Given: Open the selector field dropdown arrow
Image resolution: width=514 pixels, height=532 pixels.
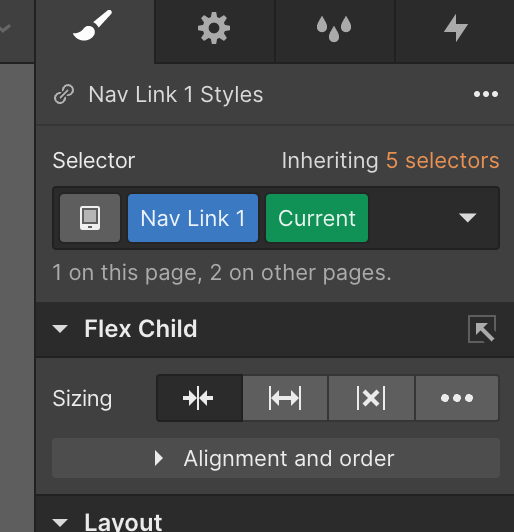Looking at the screenshot, I should (468, 217).
